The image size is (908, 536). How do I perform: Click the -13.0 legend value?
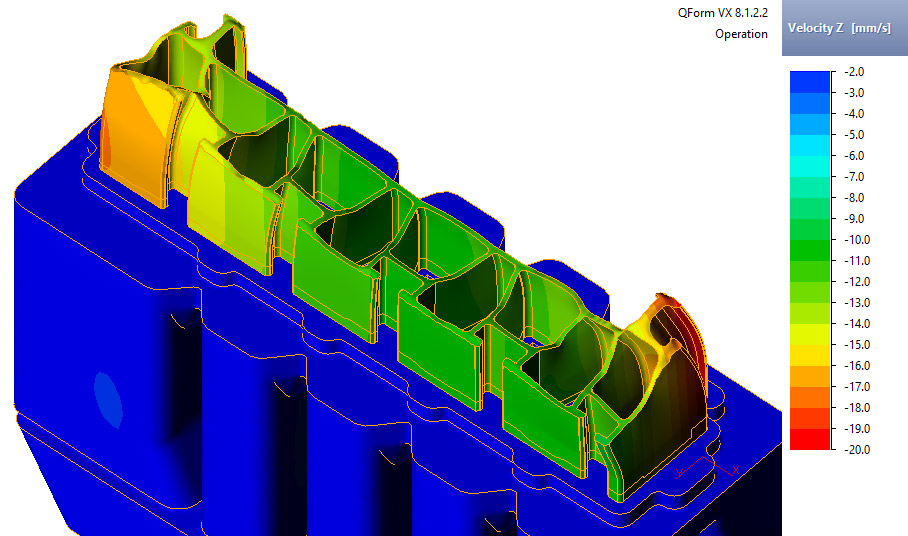(x=857, y=303)
